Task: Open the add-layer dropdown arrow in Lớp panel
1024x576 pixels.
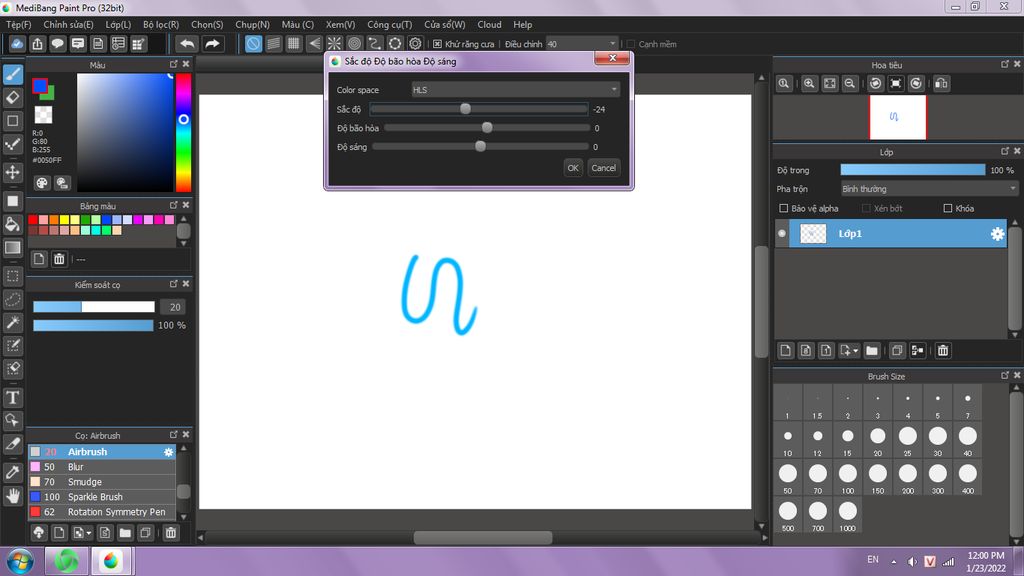Action: pyautogui.click(x=856, y=351)
